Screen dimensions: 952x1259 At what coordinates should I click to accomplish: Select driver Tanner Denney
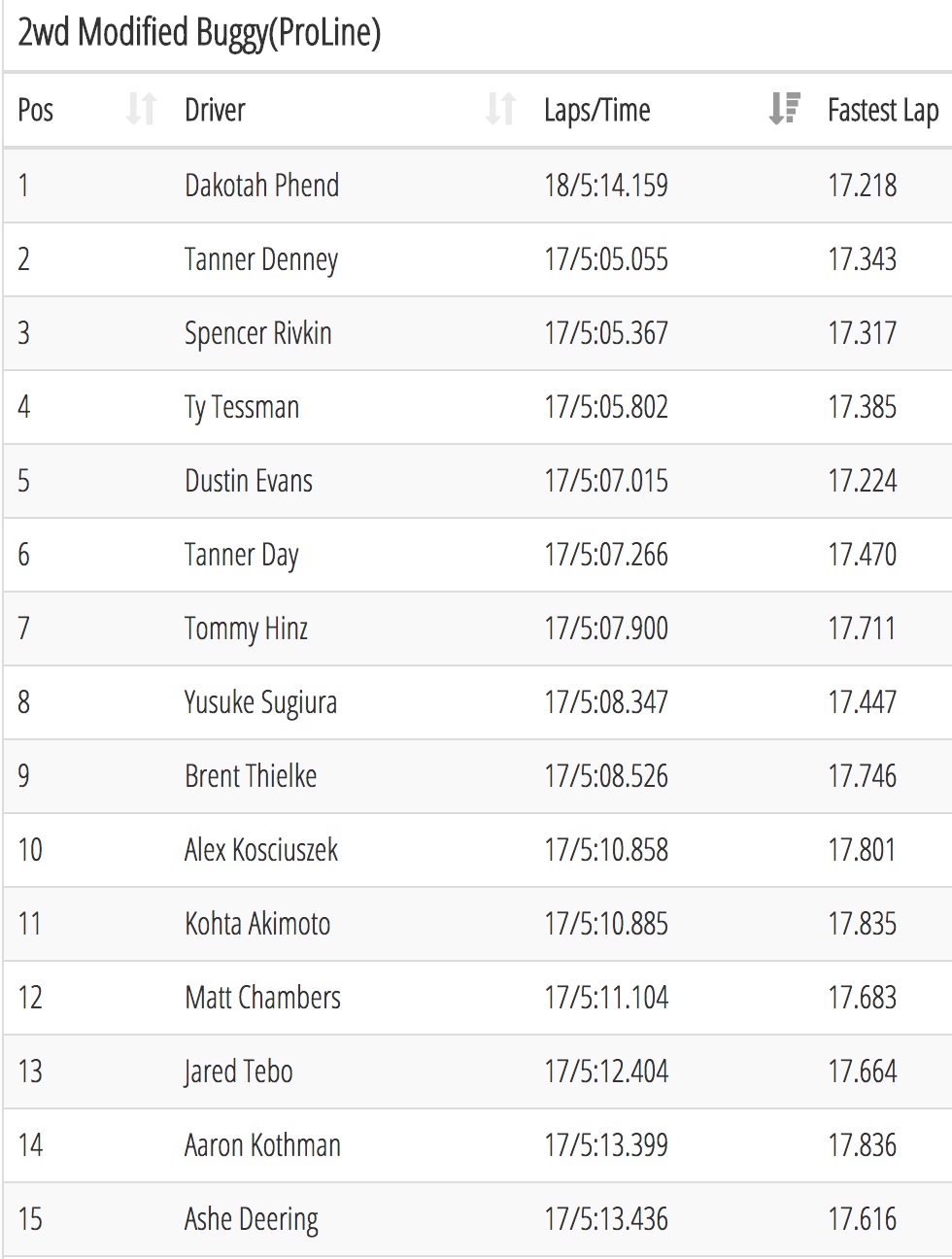click(261, 259)
